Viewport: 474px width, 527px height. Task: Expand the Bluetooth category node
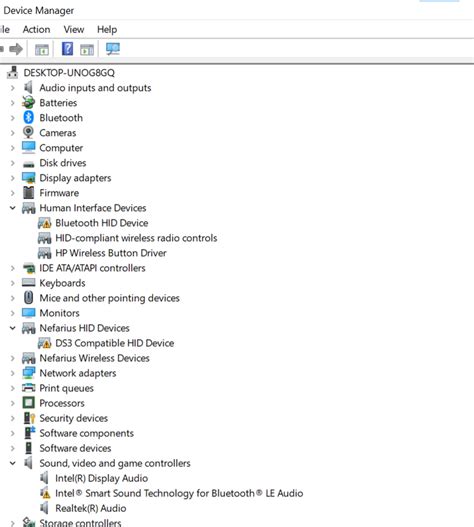click(12, 118)
